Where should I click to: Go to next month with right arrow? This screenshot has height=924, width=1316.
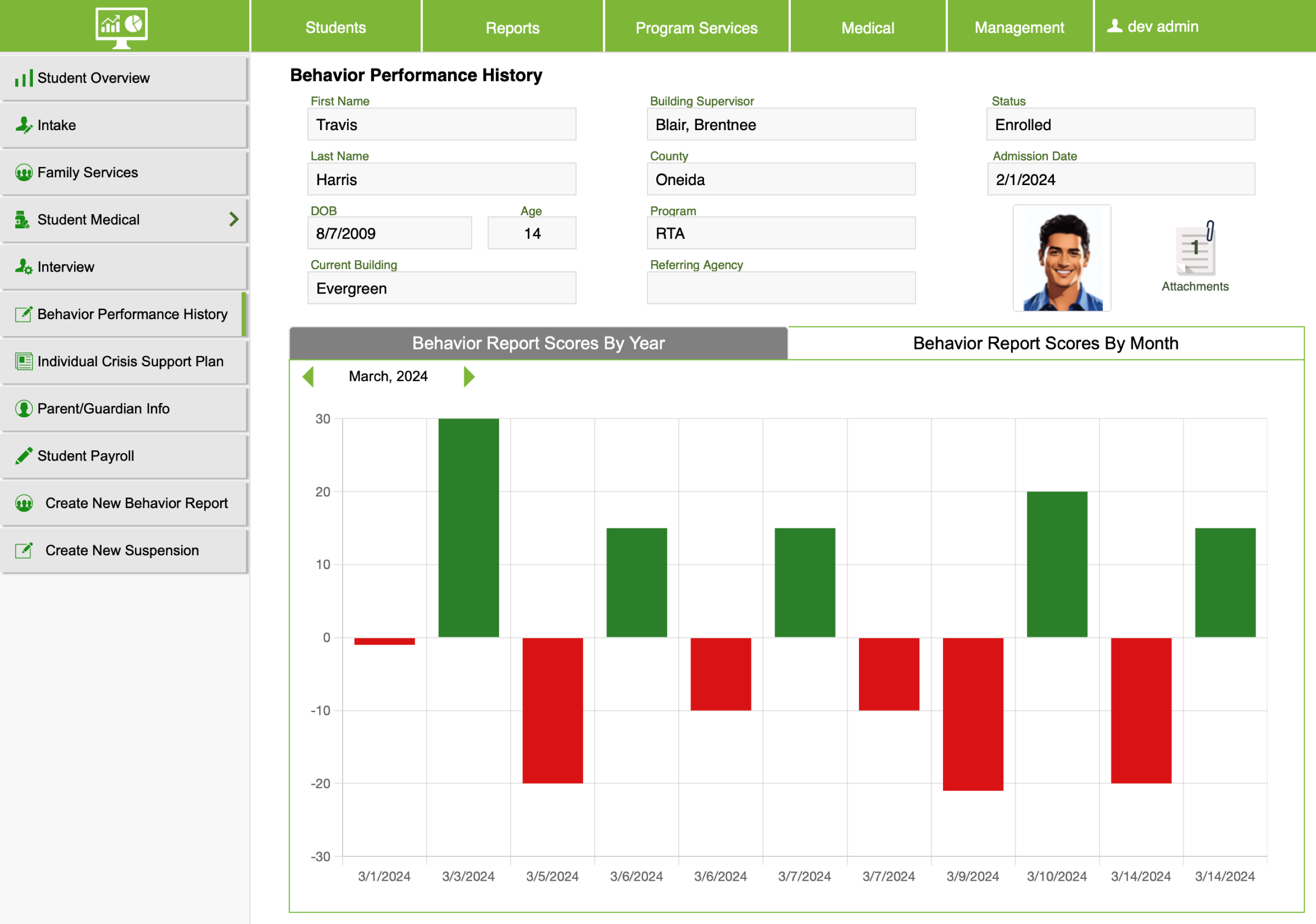469,377
